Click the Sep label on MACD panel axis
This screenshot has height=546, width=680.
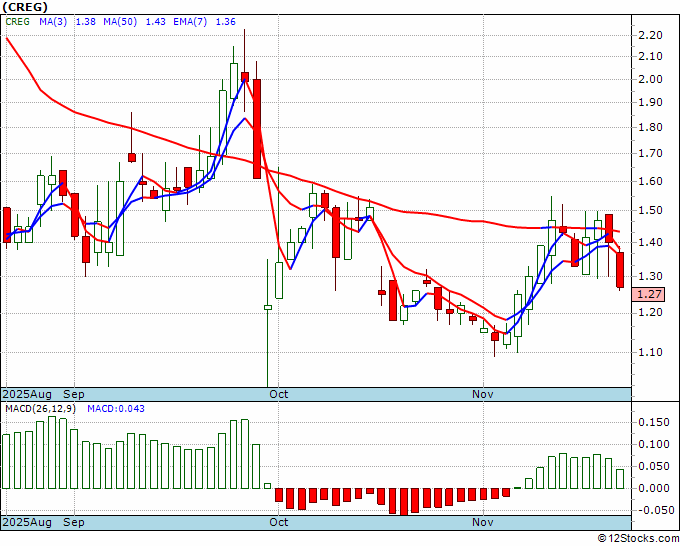pos(74,522)
